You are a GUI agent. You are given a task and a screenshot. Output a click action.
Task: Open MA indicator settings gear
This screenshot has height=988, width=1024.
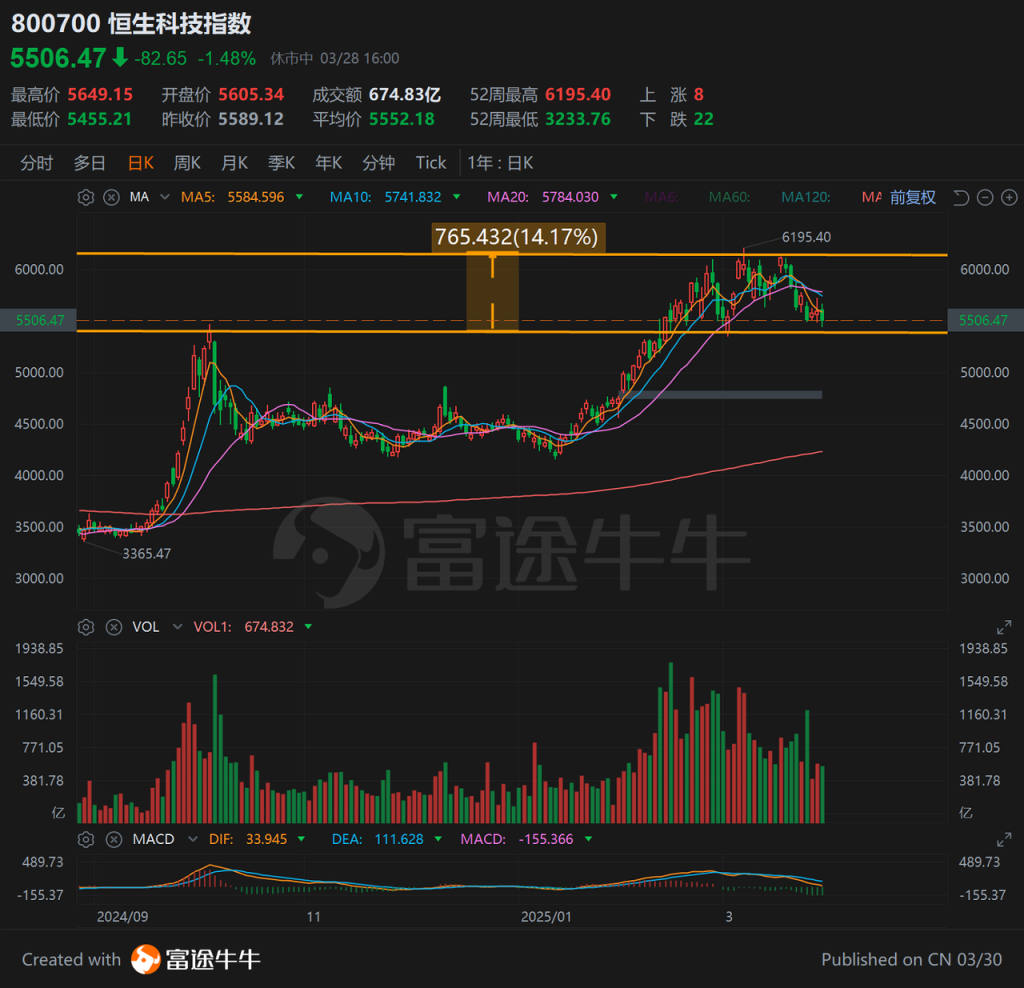click(x=86, y=197)
